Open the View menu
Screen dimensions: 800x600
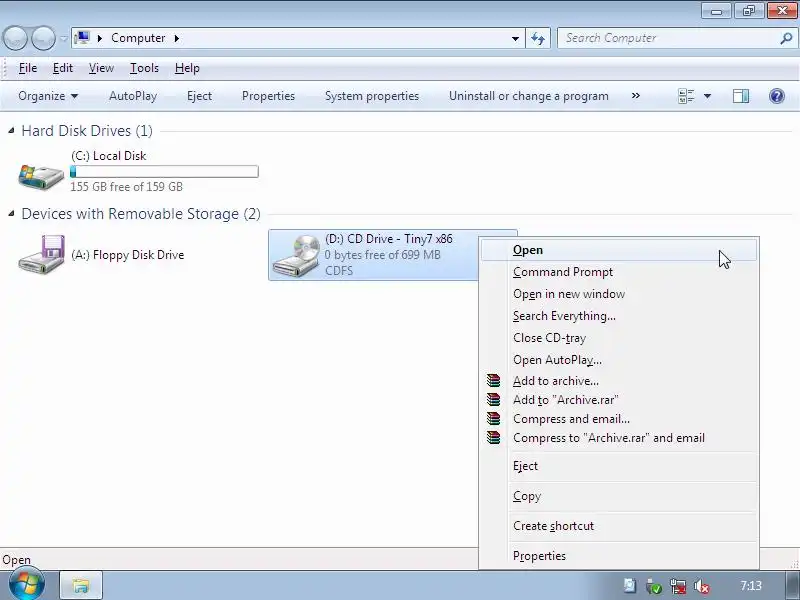tap(101, 68)
